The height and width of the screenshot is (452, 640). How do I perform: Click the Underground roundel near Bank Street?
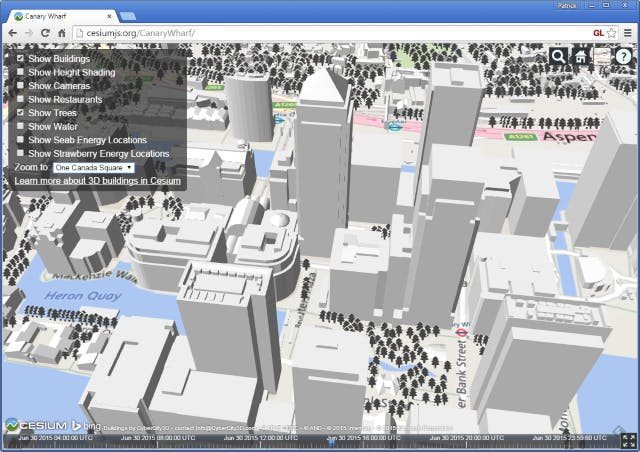click(x=461, y=333)
